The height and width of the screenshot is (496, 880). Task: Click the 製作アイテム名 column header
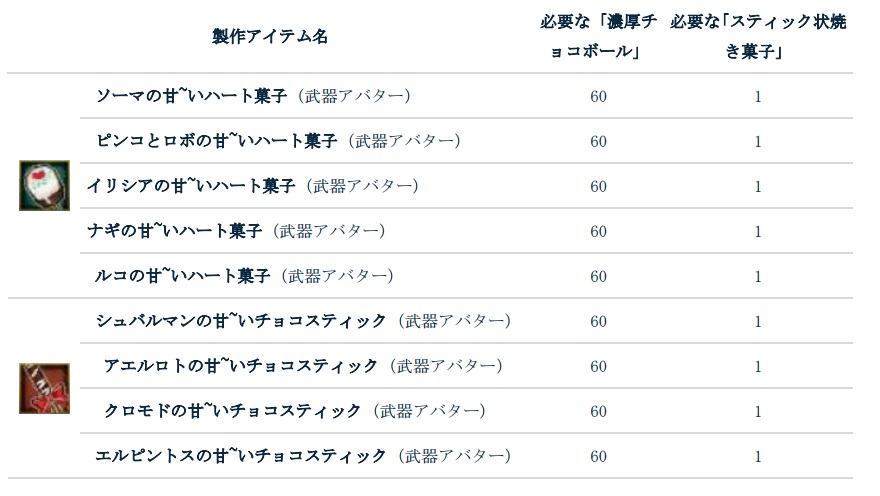[x=270, y=36]
